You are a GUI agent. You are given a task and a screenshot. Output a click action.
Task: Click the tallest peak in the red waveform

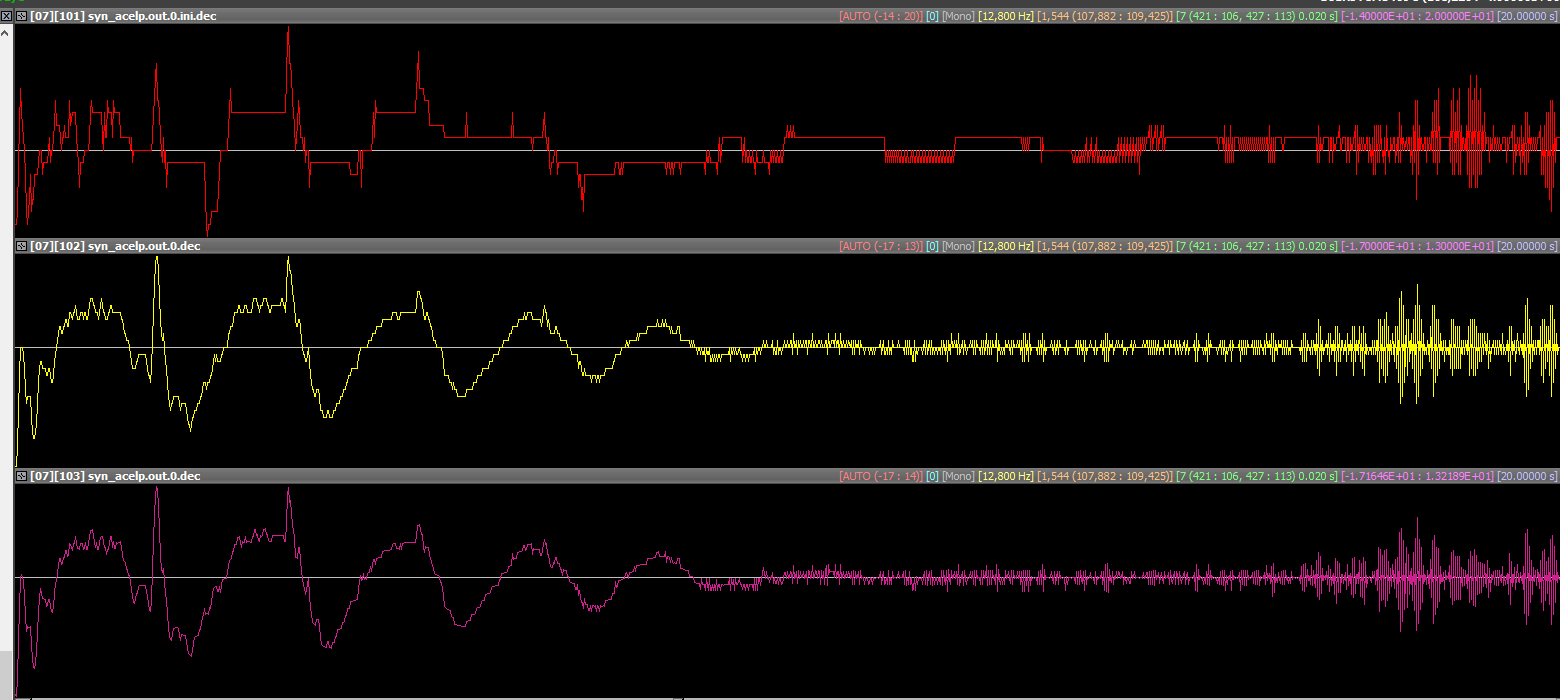point(288,30)
